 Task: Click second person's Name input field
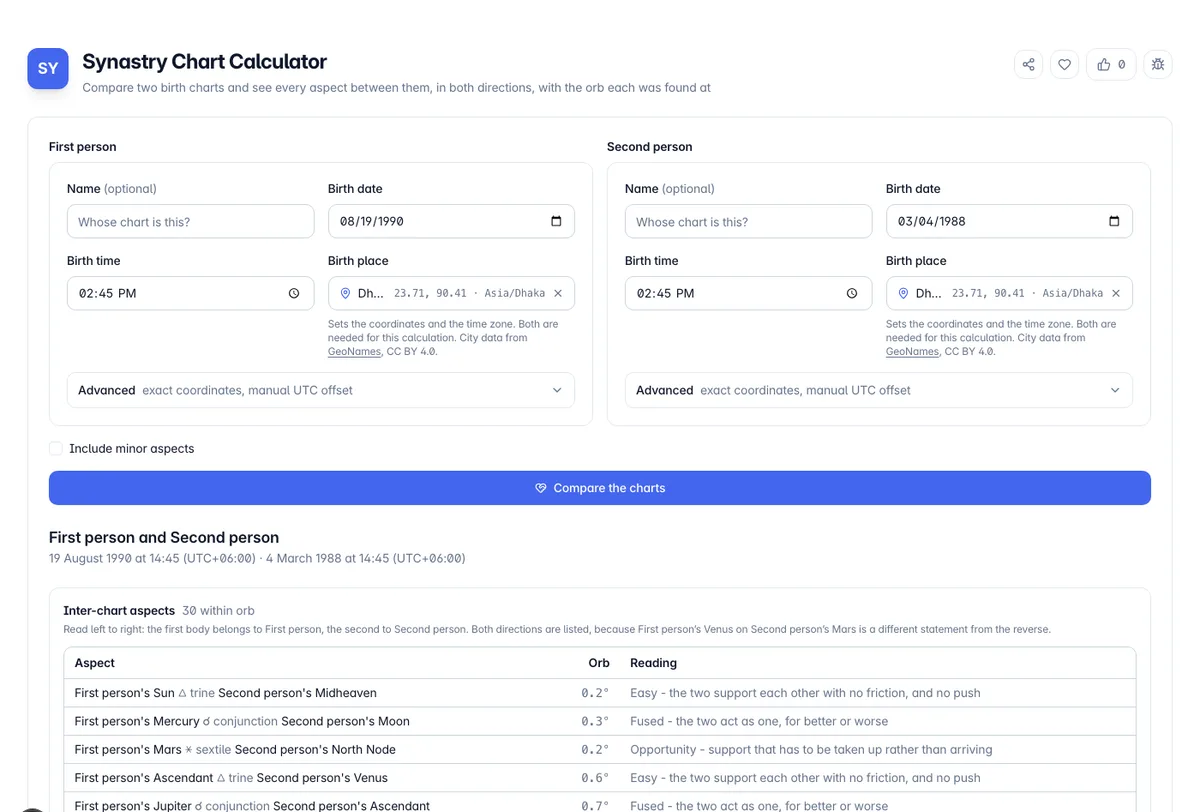(x=749, y=221)
